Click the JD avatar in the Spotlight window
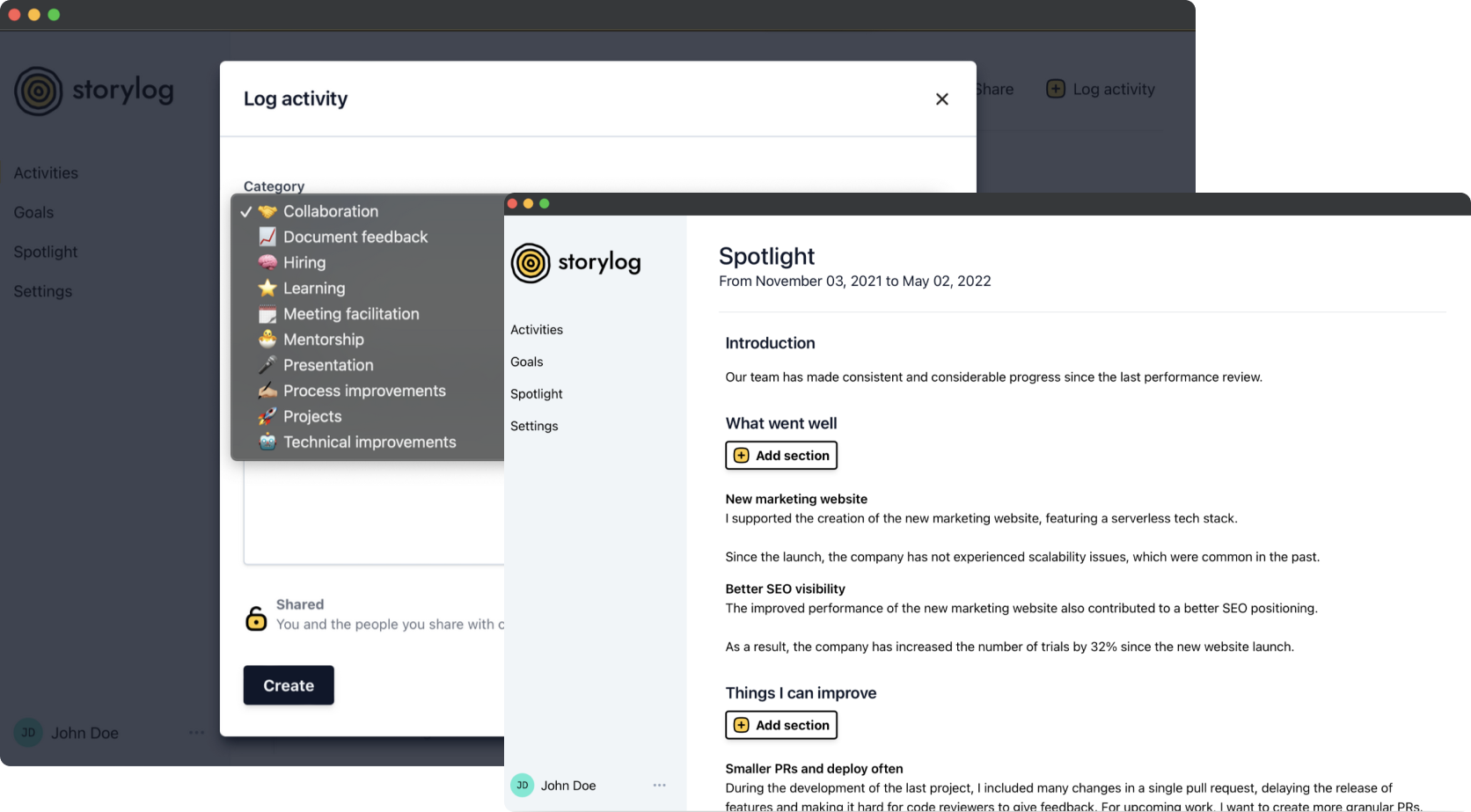This screenshot has width=1471, height=812. [x=522, y=785]
